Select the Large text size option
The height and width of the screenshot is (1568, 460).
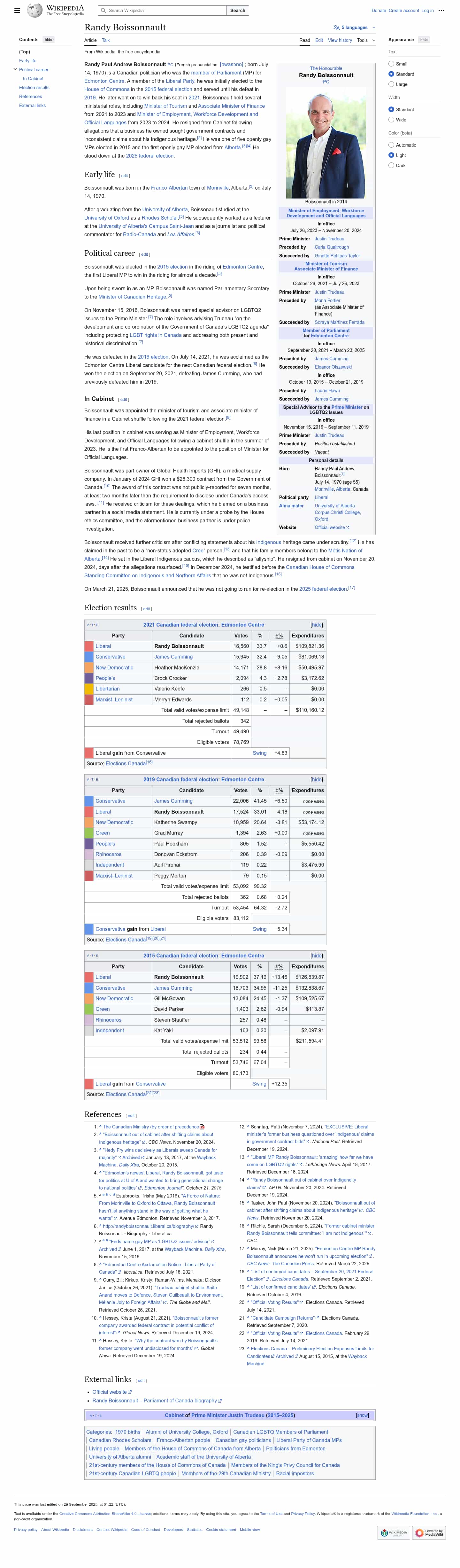coord(391,85)
